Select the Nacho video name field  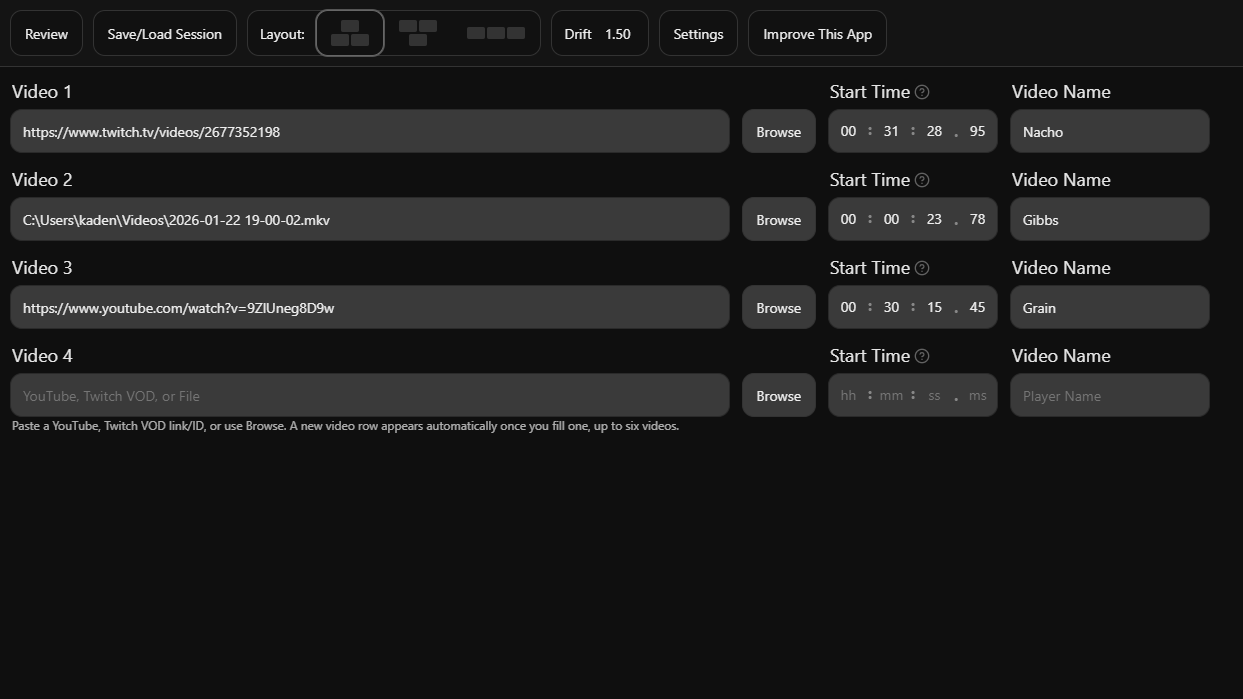click(1109, 131)
